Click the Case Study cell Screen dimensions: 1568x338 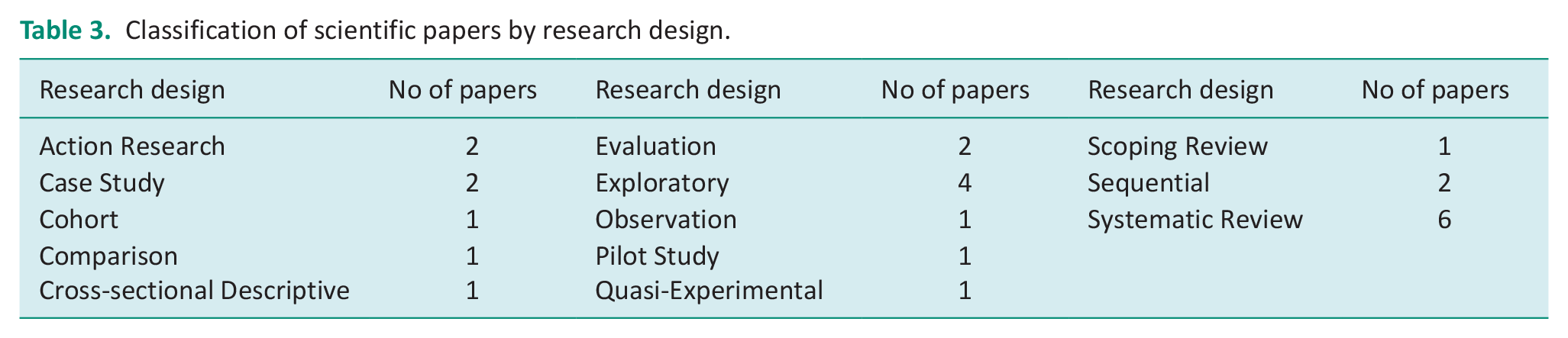[102, 183]
